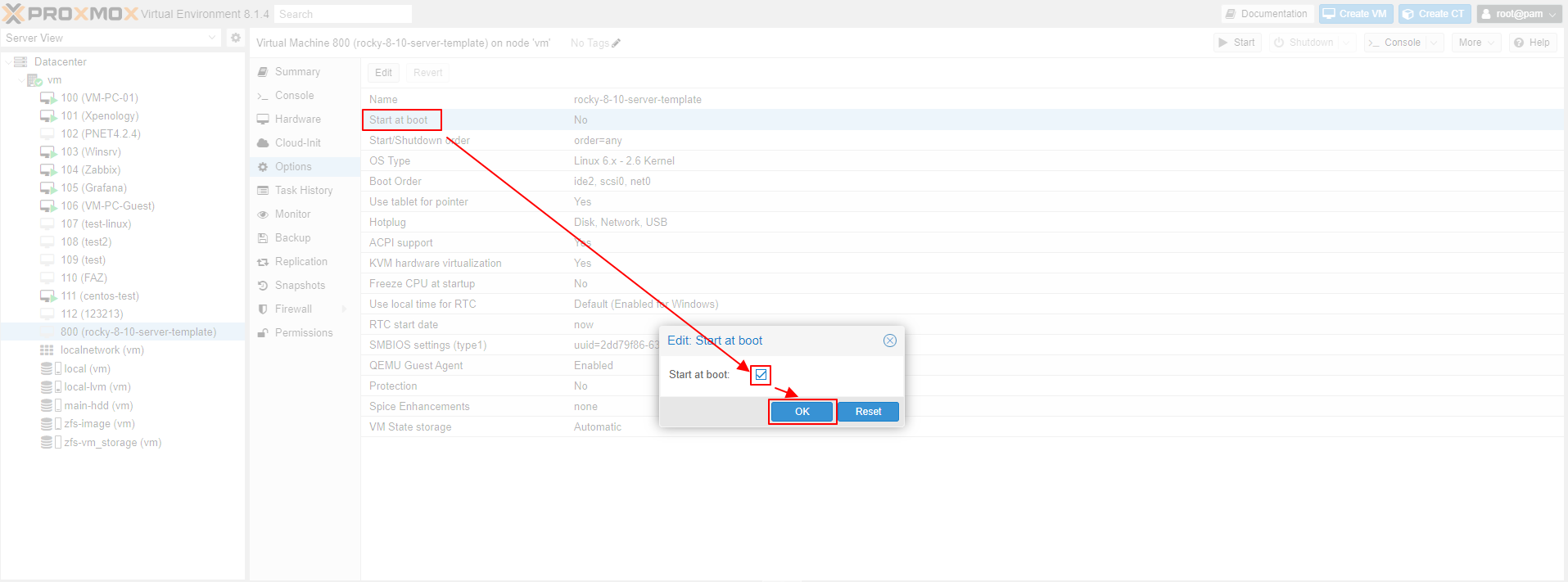
Task: Click the Snapshots history icon
Action: (263, 286)
